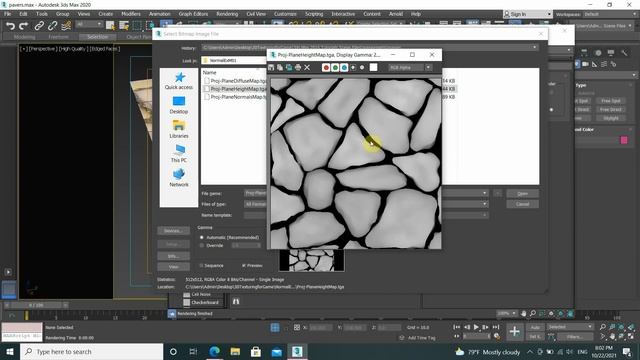Click the Undo arrow in main toolbar

(x=11, y=26)
